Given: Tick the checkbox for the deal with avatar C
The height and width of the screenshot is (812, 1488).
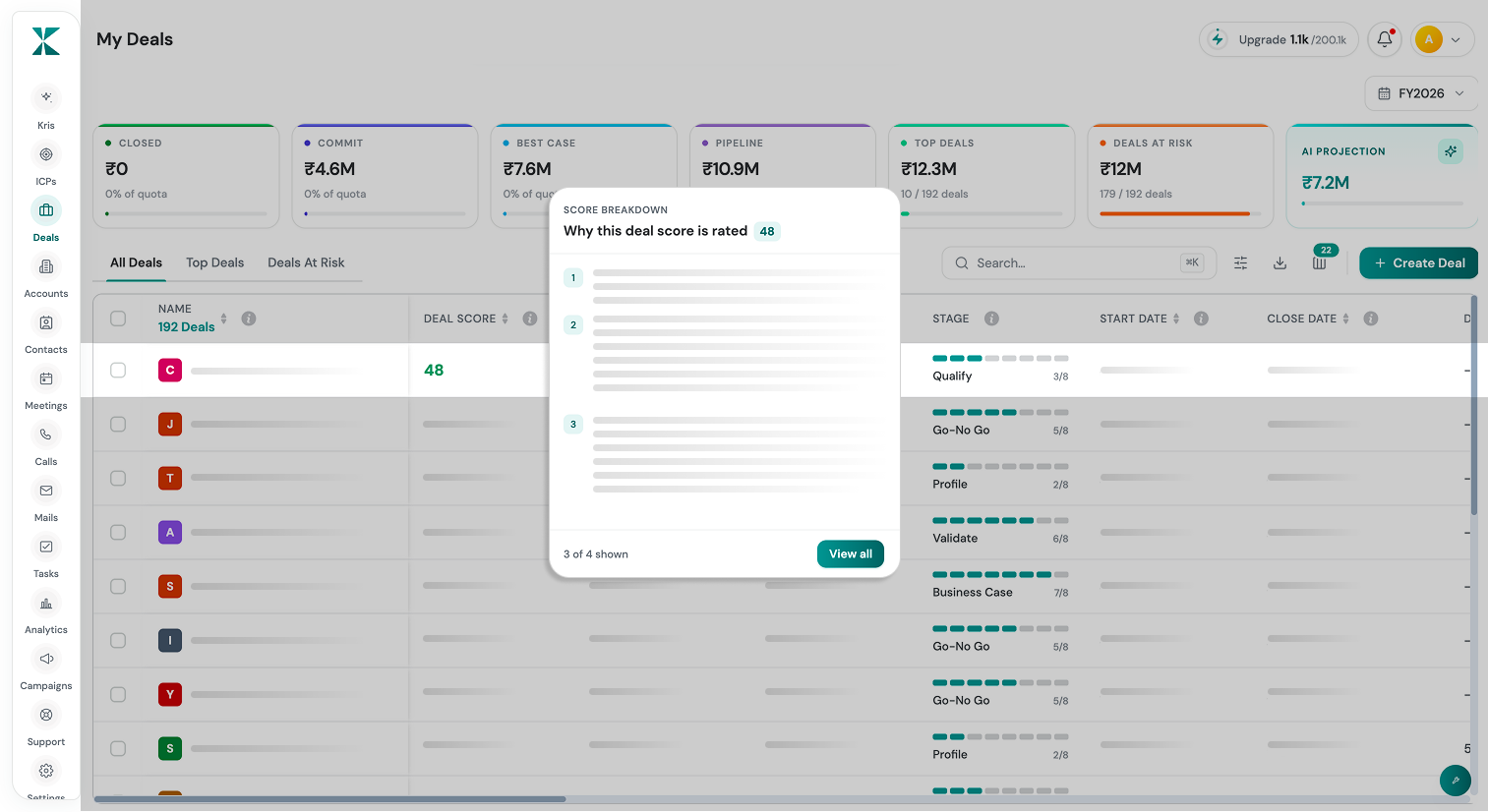Looking at the screenshot, I should pyautogui.click(x=118, y=370).
